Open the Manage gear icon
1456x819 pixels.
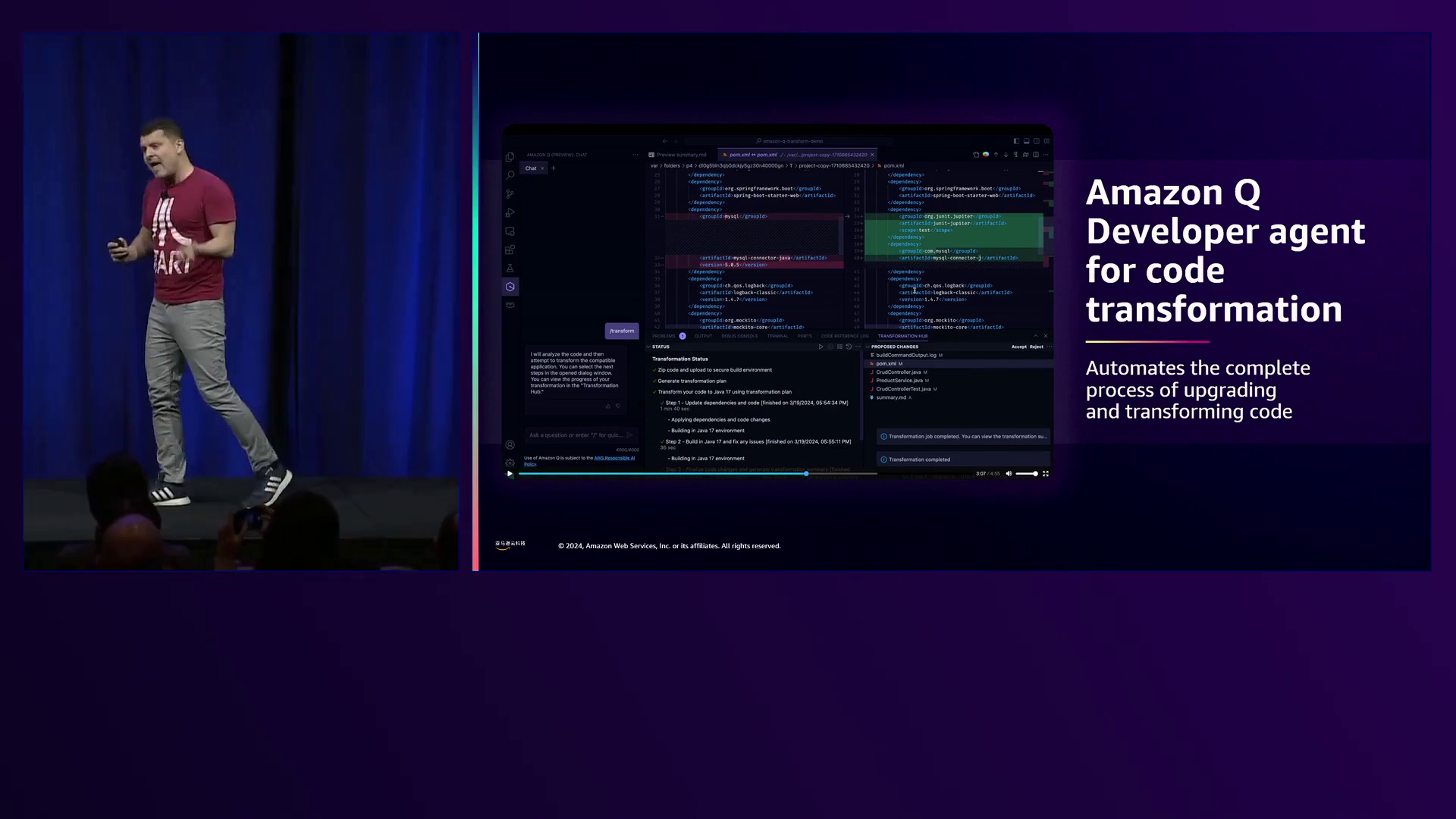[510, 463]
